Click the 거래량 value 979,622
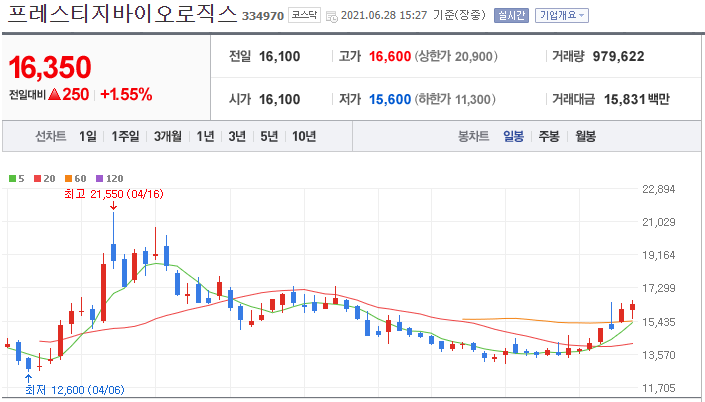 click(618, 57)
